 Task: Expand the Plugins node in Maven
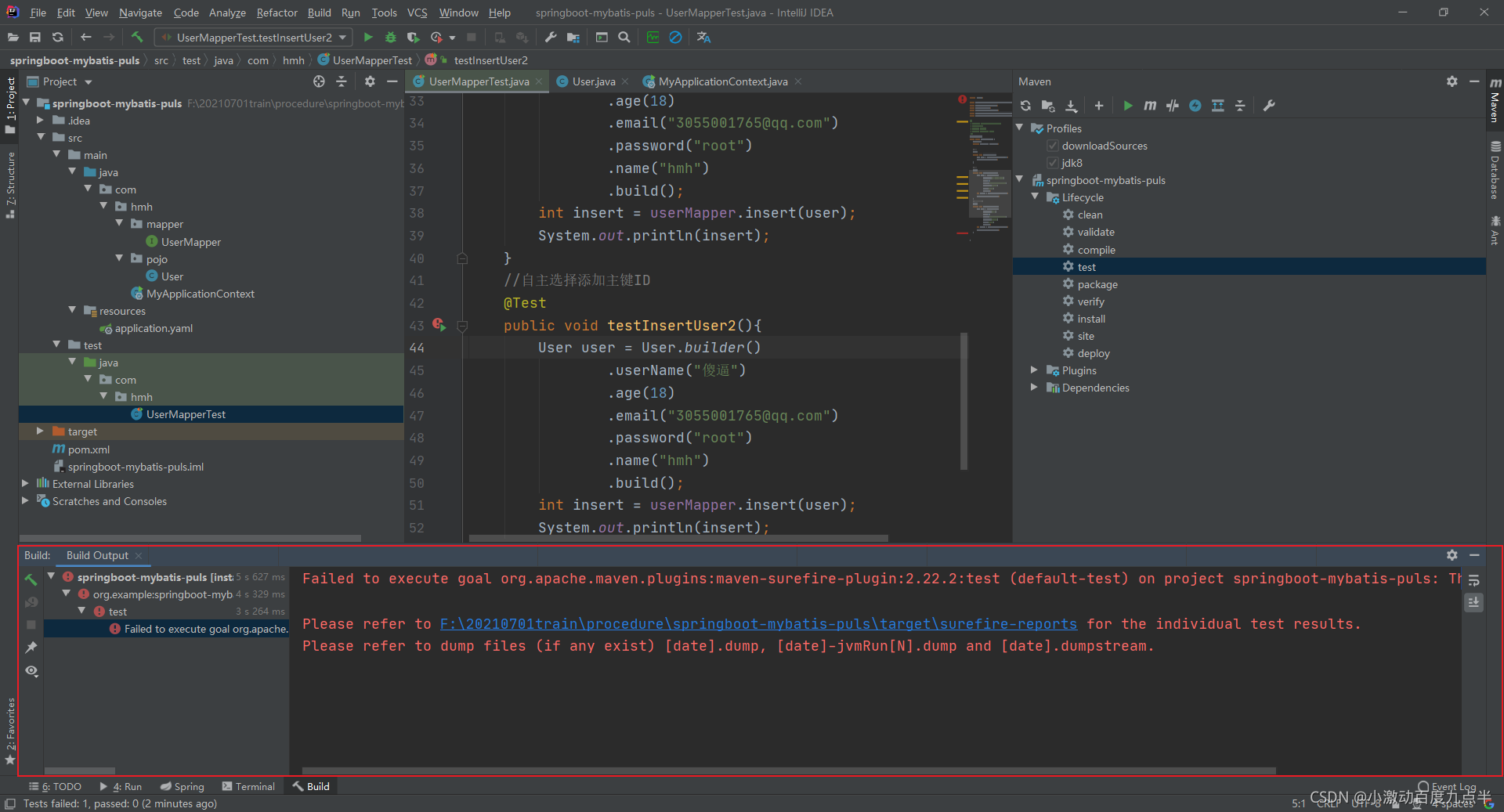click(1035, 370)
